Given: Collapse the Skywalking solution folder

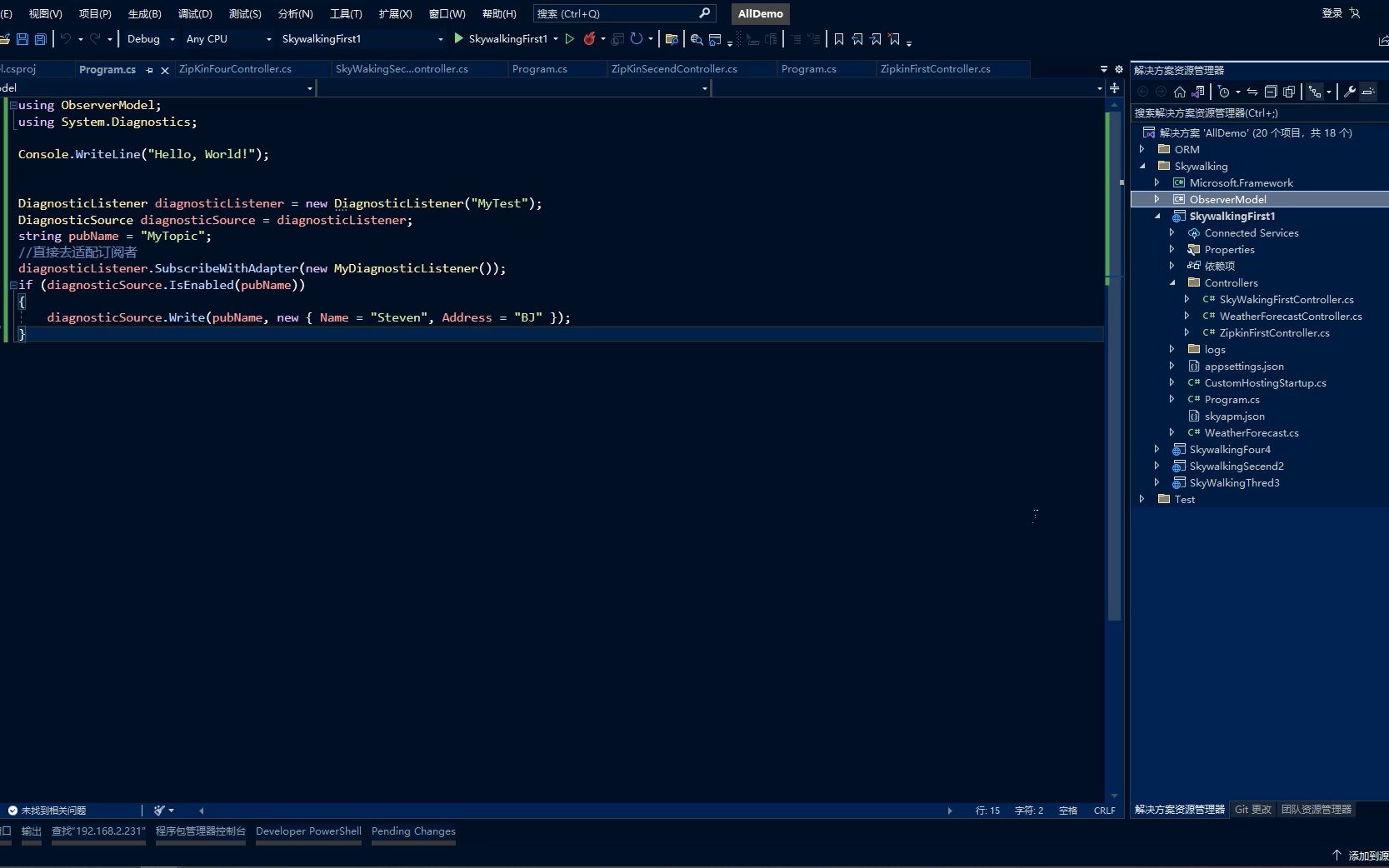Looking at the screenshot, I should 1142,166.
